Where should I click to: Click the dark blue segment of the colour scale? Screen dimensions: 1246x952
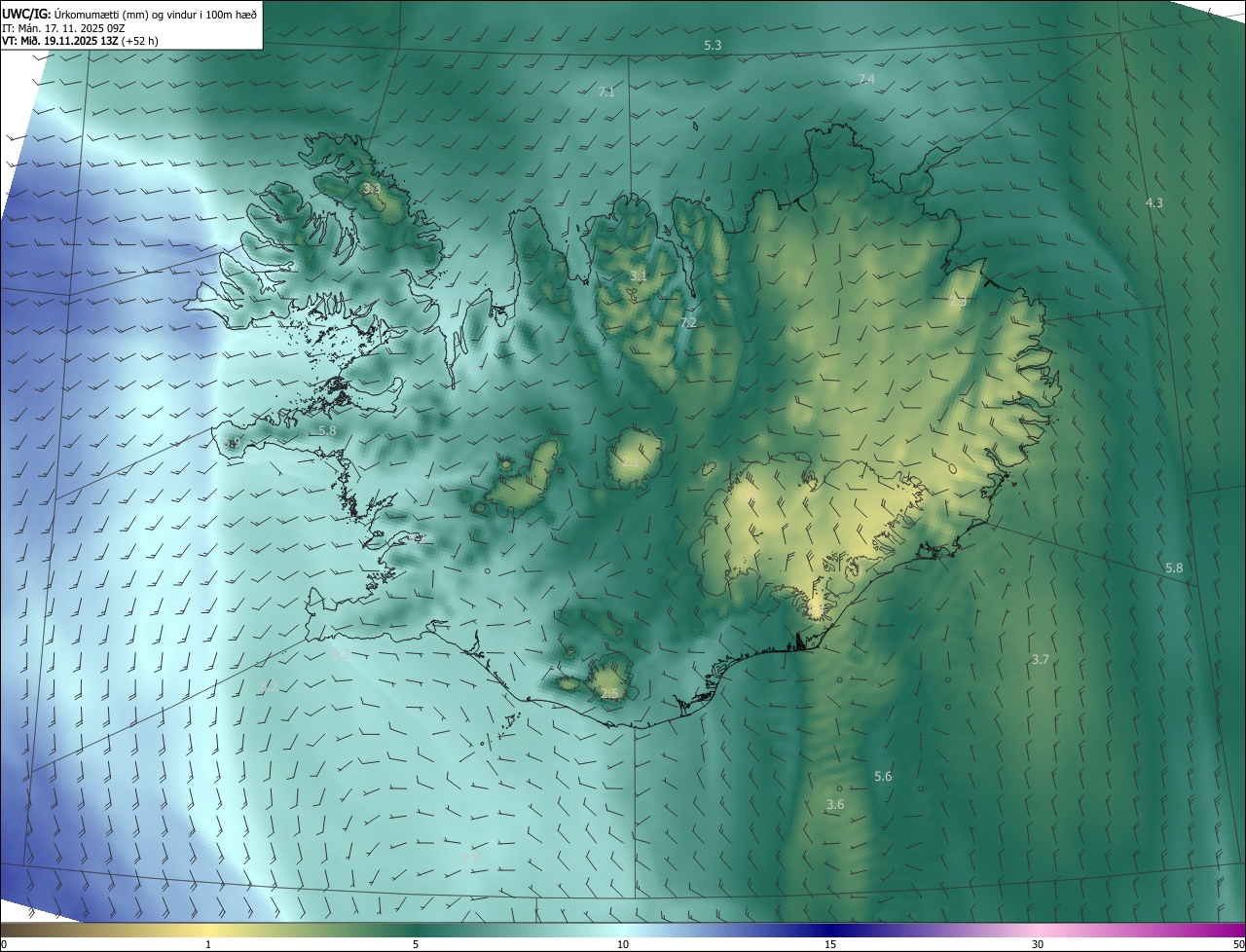click(830, 931)
